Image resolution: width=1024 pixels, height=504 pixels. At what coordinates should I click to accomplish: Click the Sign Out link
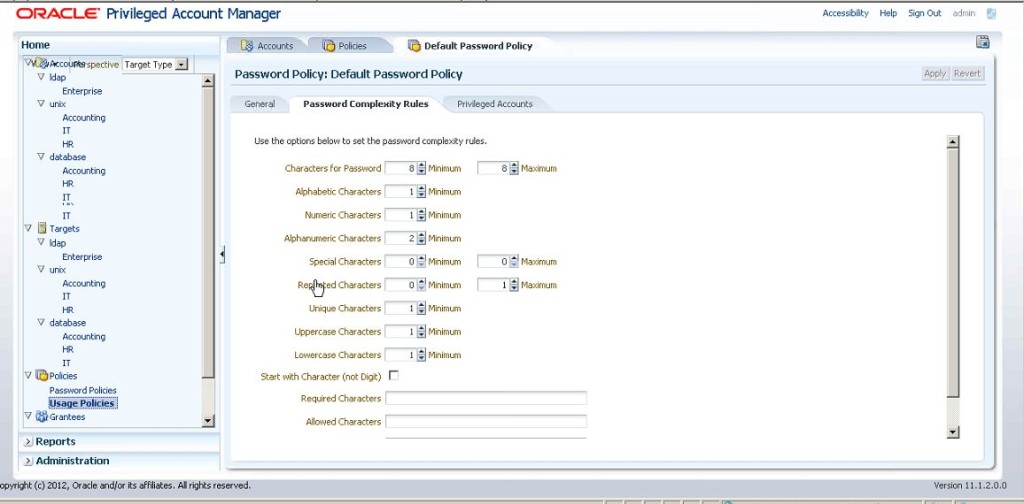[x=924, y=14]
